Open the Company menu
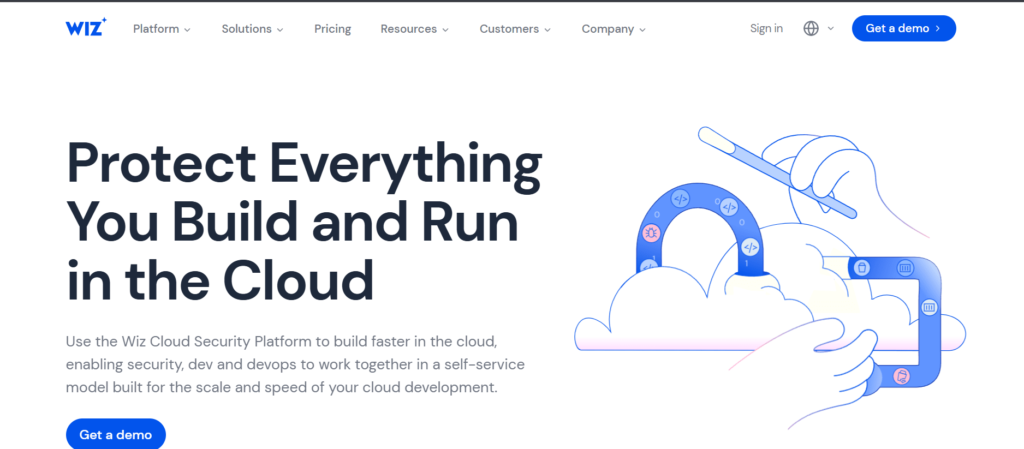Viewport: 1024px width, 449px height. [608, 29]
